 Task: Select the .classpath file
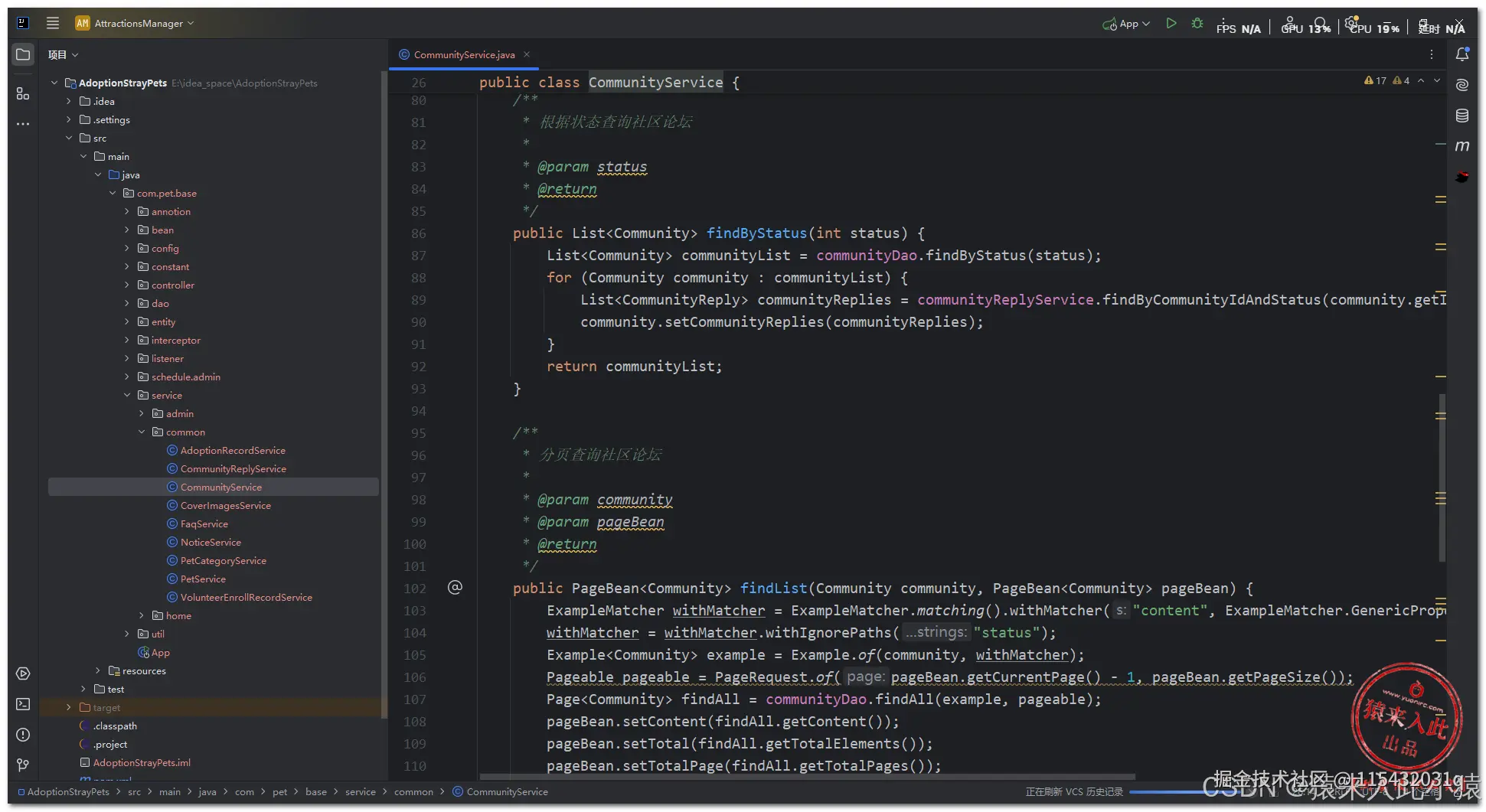(109, 726)
